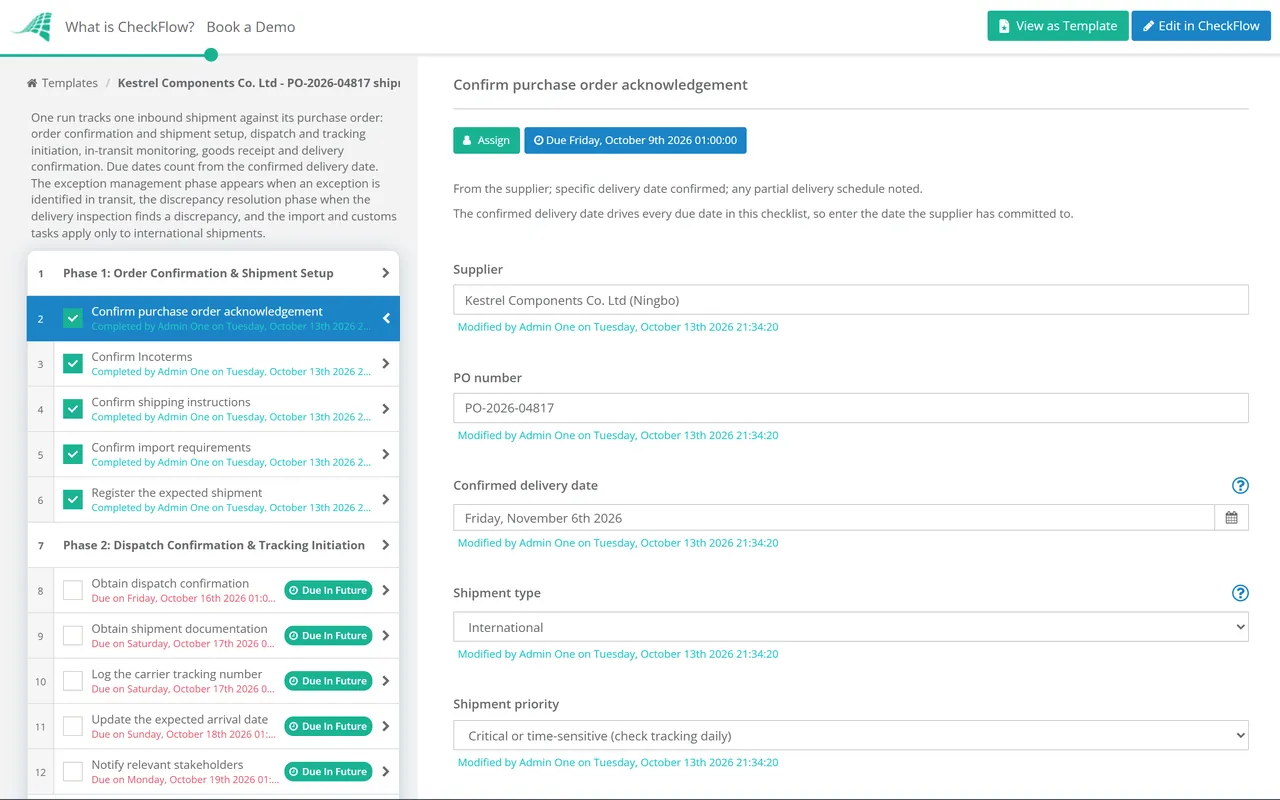Open the Book a Demo link

[x=251, y=27]
